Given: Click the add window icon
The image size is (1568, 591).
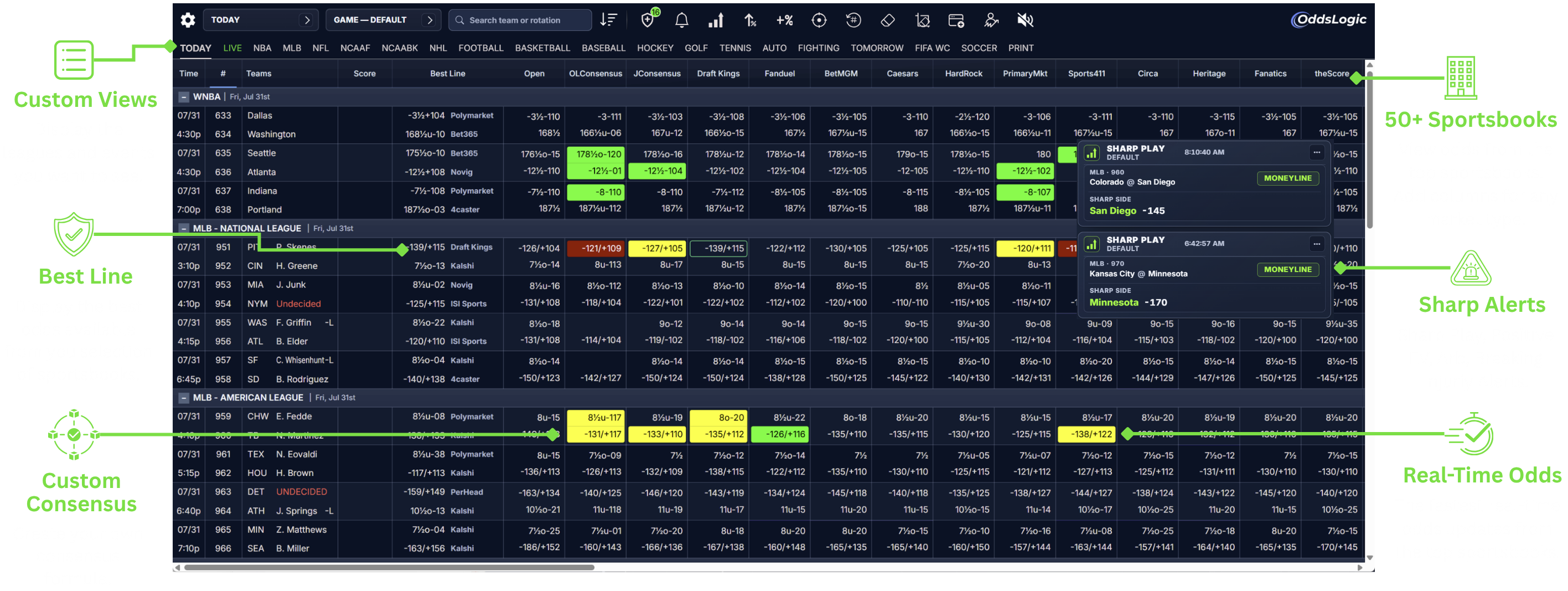Looking at the screenshot, I should [x=956, y=20].
